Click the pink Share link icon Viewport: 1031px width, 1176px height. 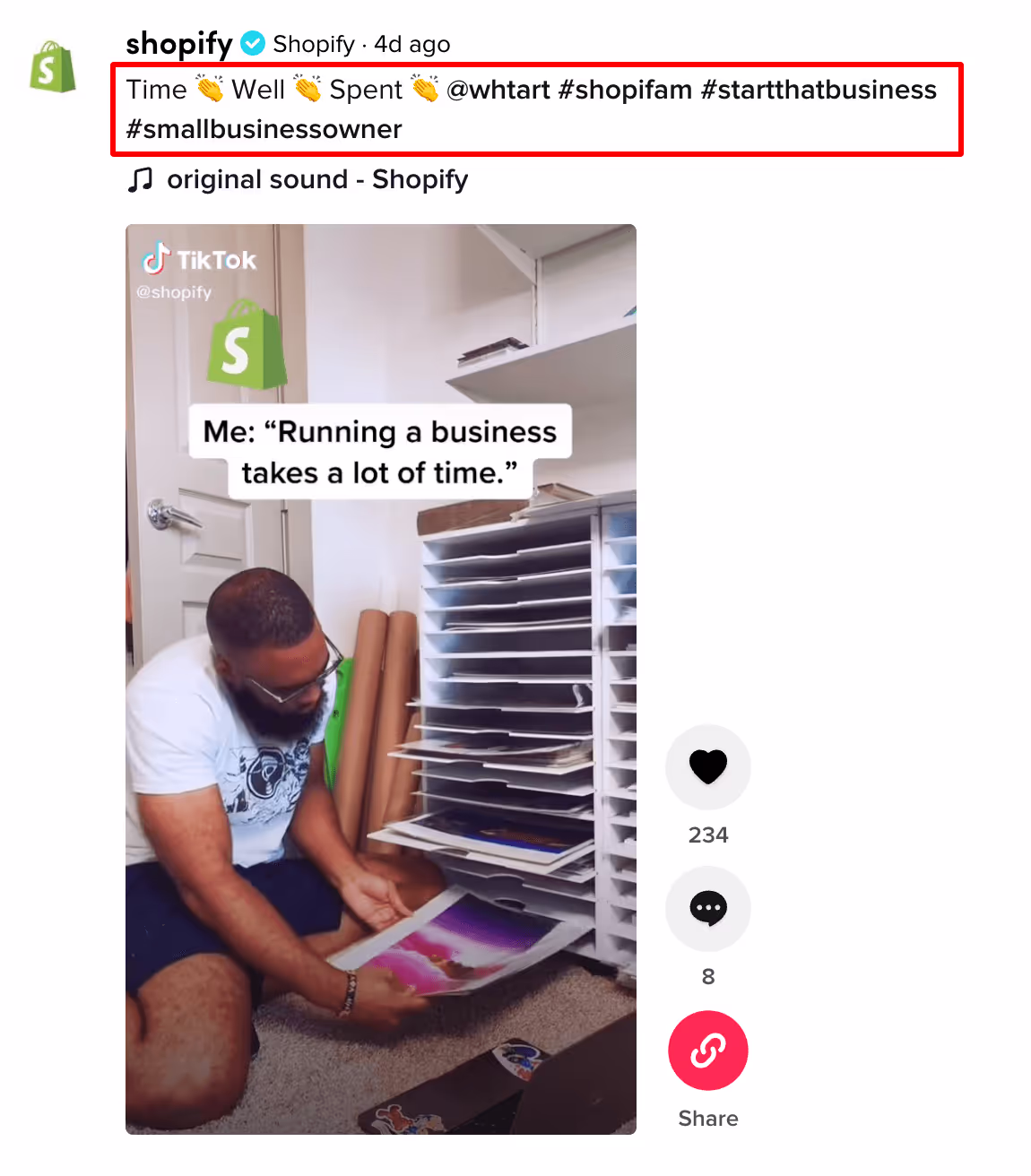coord(708,1051)
